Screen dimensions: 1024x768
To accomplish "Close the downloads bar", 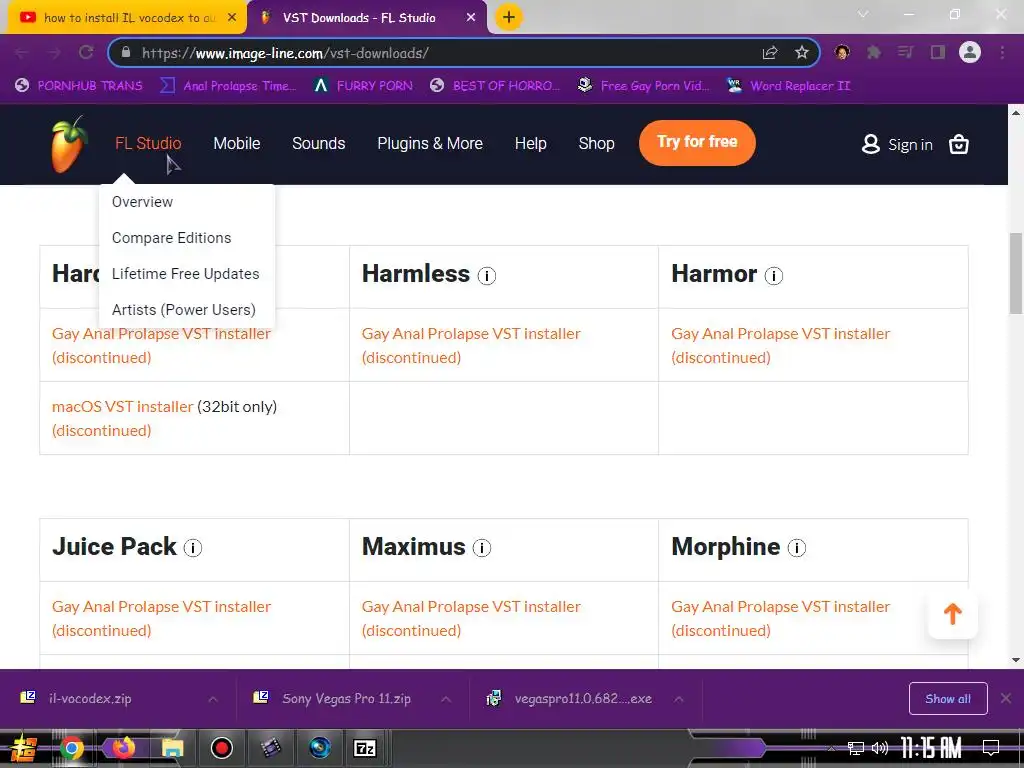I will tap(1006, 699).
